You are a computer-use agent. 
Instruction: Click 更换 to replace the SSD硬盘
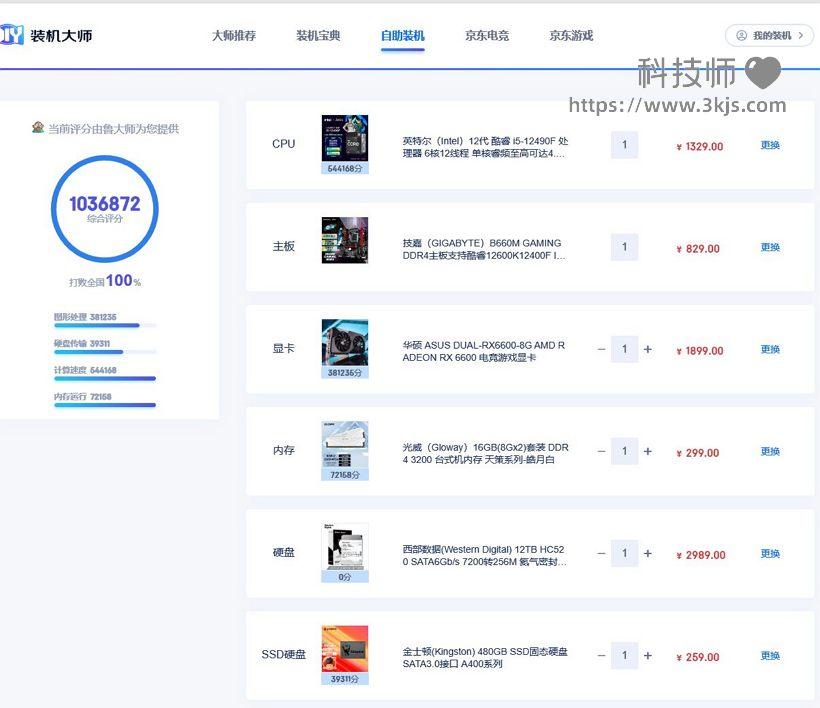point(770,655)
